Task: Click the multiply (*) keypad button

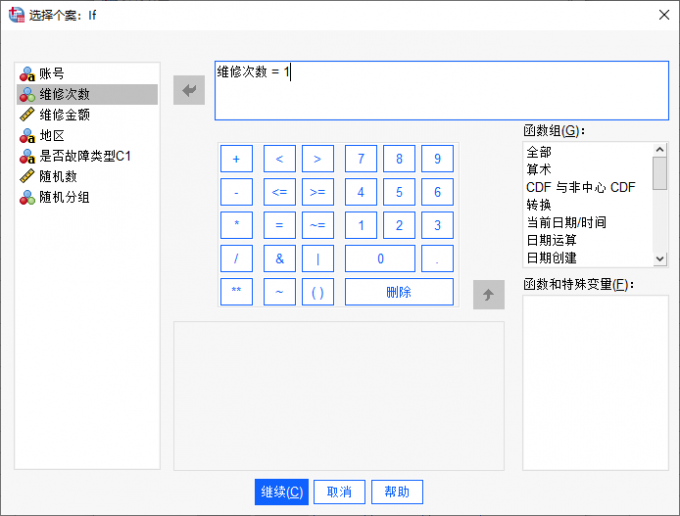Action: point(236,225)
